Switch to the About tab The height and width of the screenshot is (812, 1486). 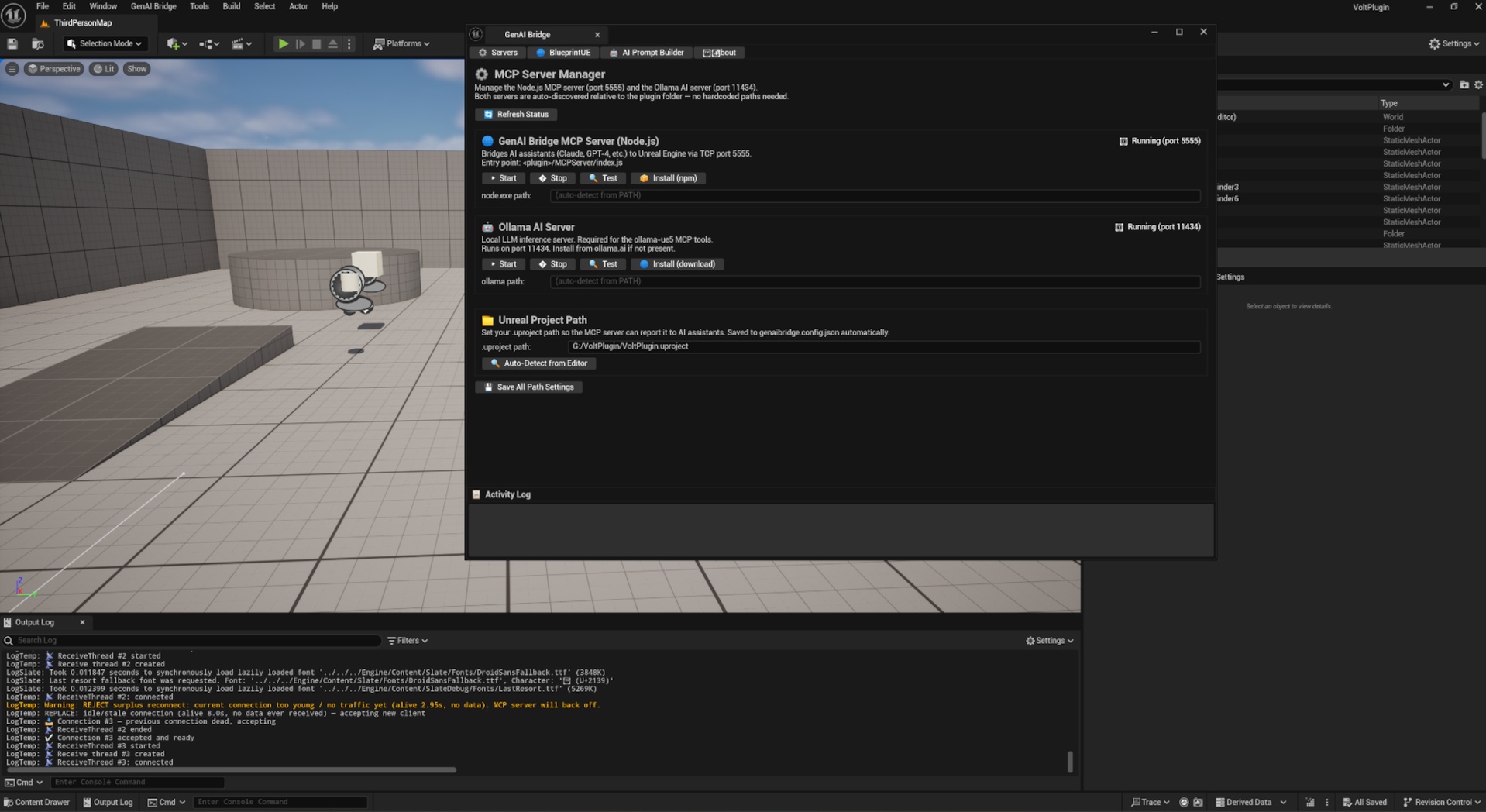point(720,53)
